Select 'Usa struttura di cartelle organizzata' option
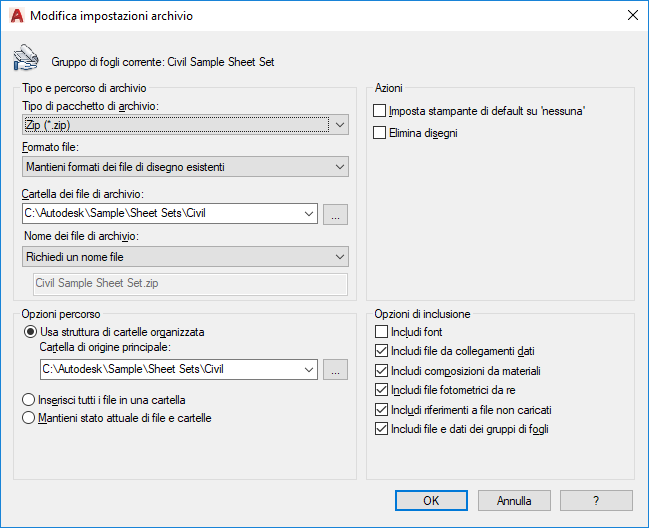The width and height of the screenshot is (649, 528). [30, 331]
